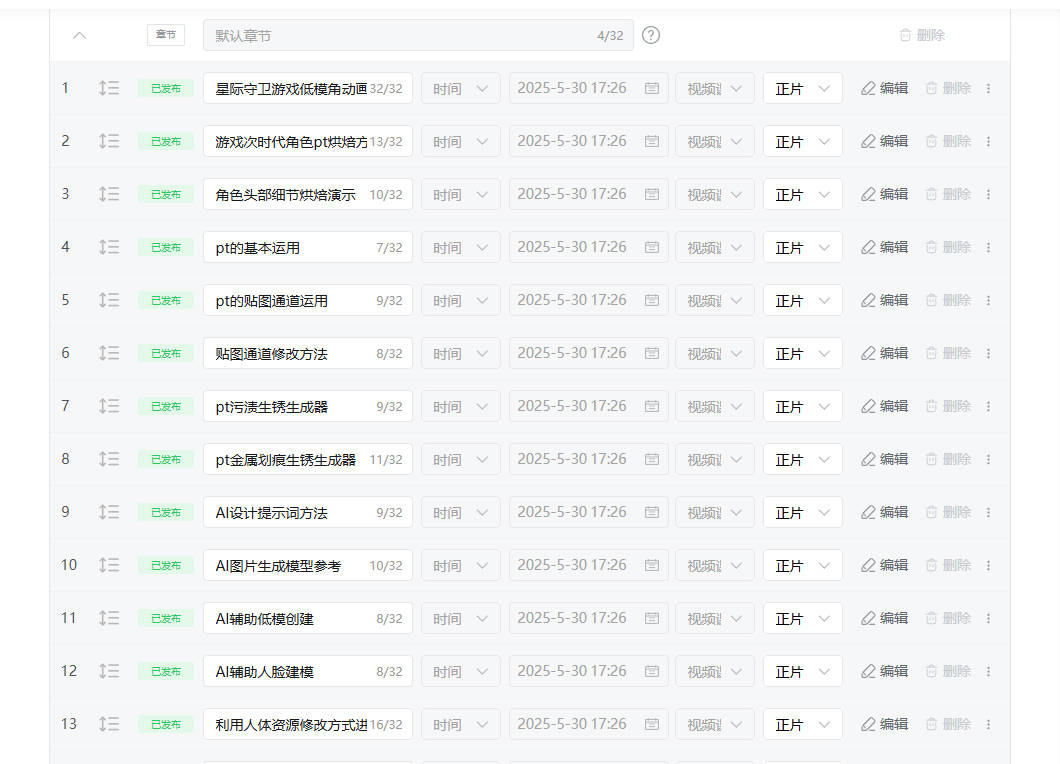Open the 视频 type dropdown on row 8

coord(714,459)
